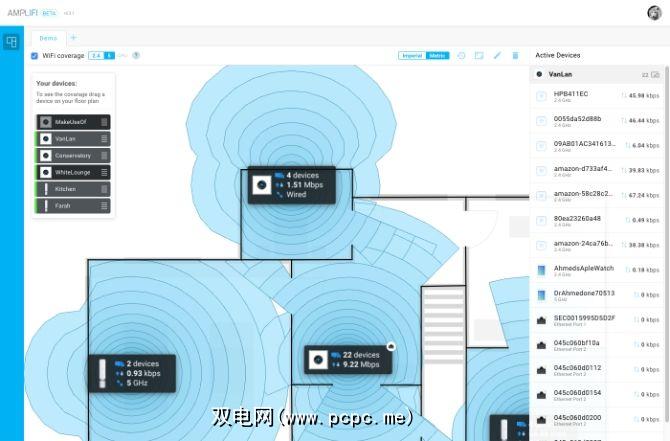
Task: Click drag handle on Farah device
Action: click(x=104, y=206)
